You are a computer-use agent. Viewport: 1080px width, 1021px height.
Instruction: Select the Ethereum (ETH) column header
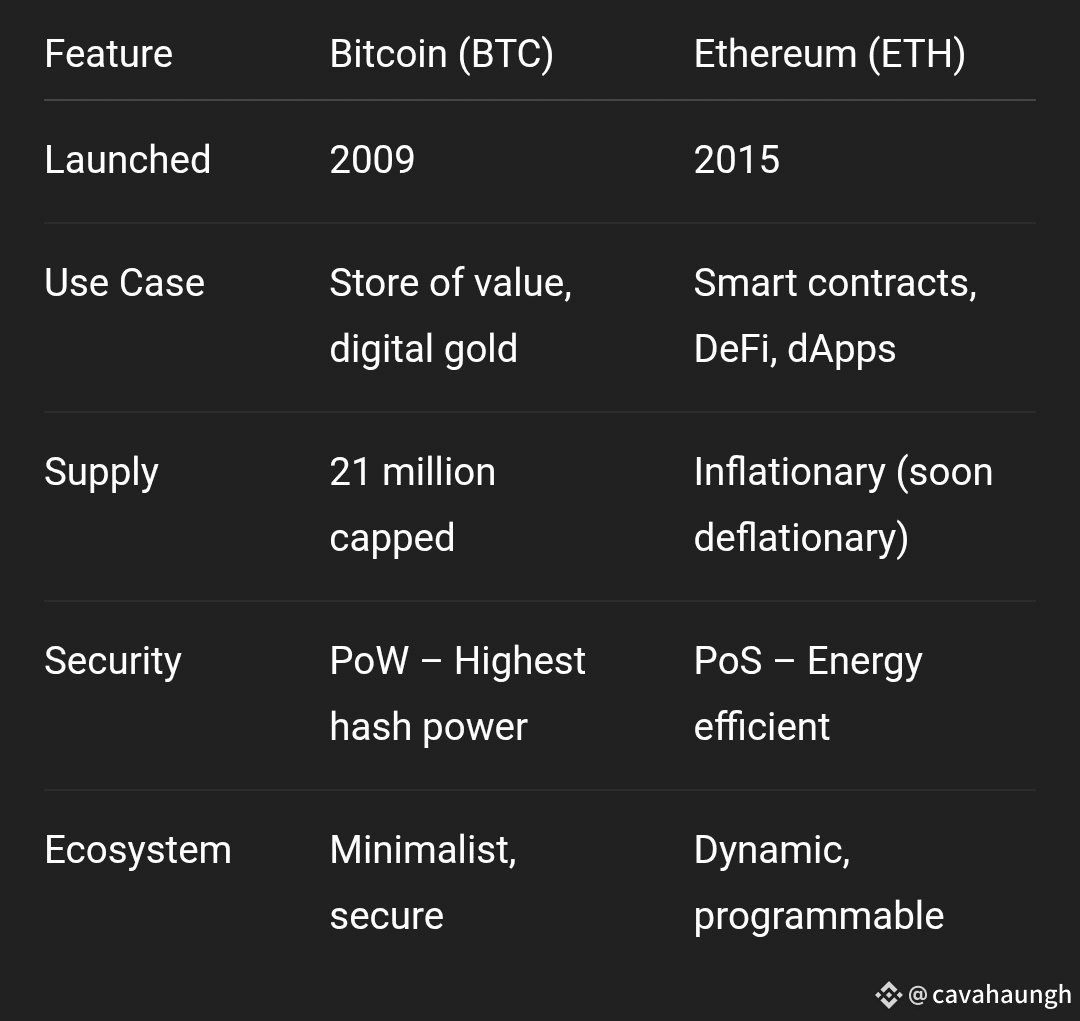(829, 54)
